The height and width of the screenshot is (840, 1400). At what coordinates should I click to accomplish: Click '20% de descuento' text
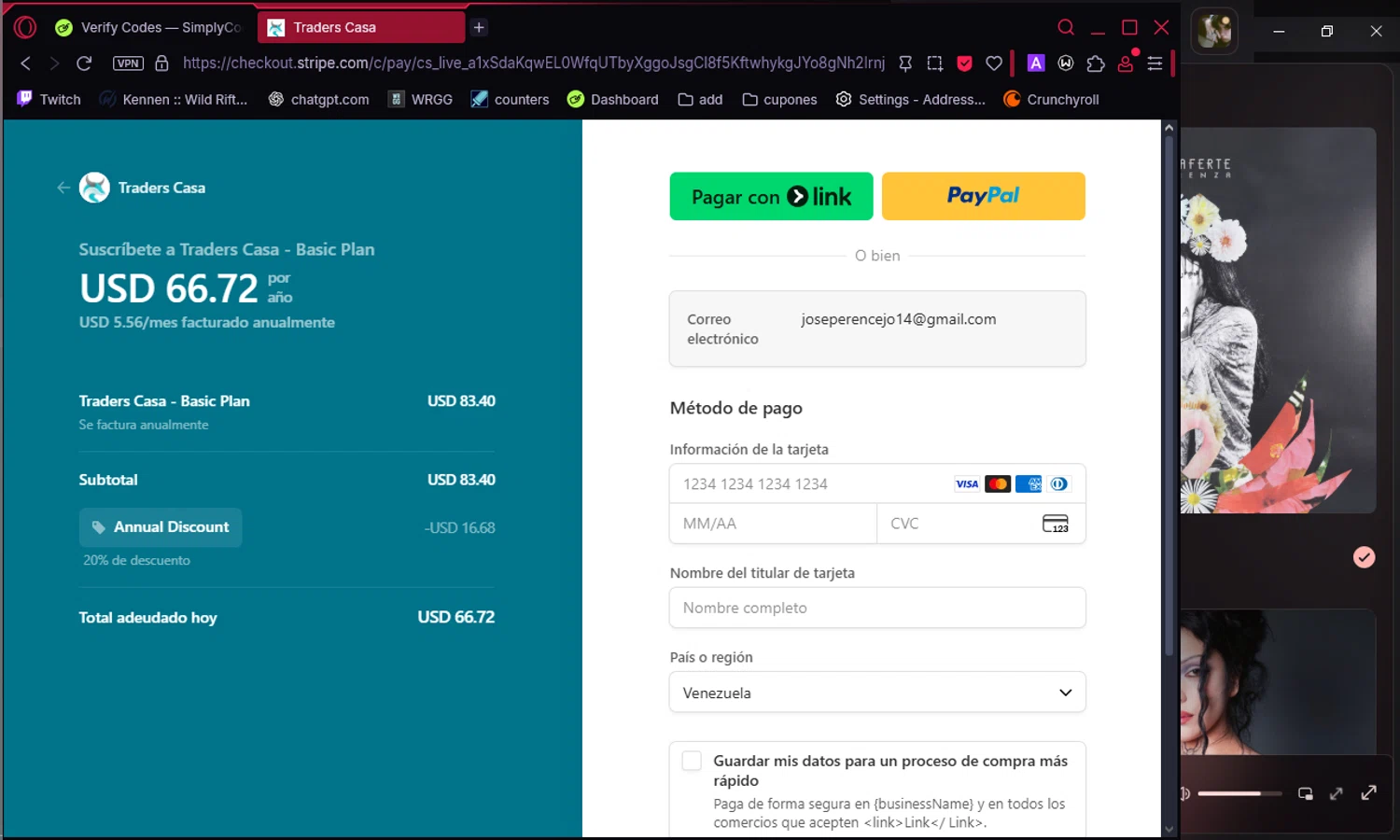(x=136, y=560)
